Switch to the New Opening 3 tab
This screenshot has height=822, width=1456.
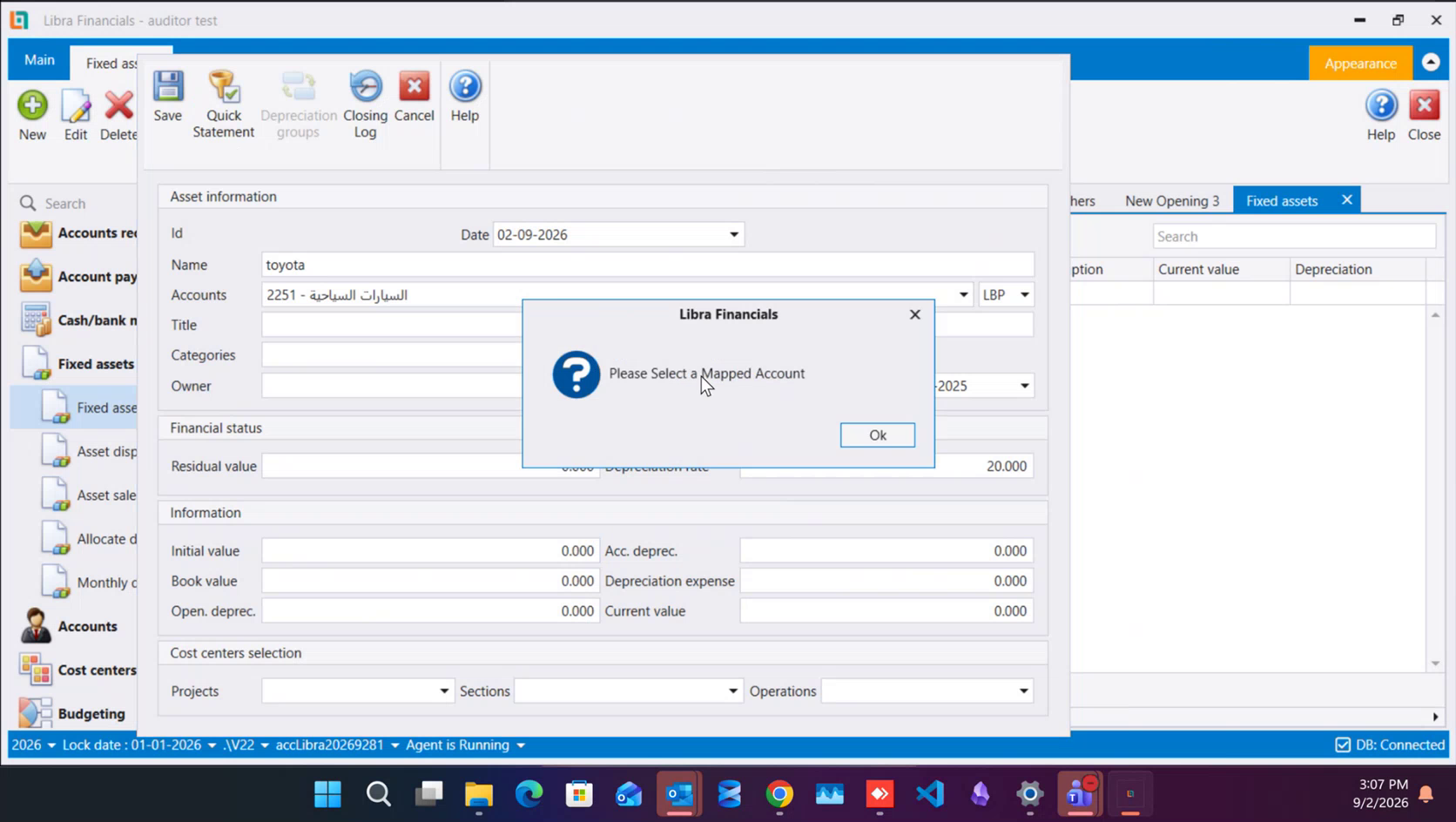click(x=1172, y=201)
